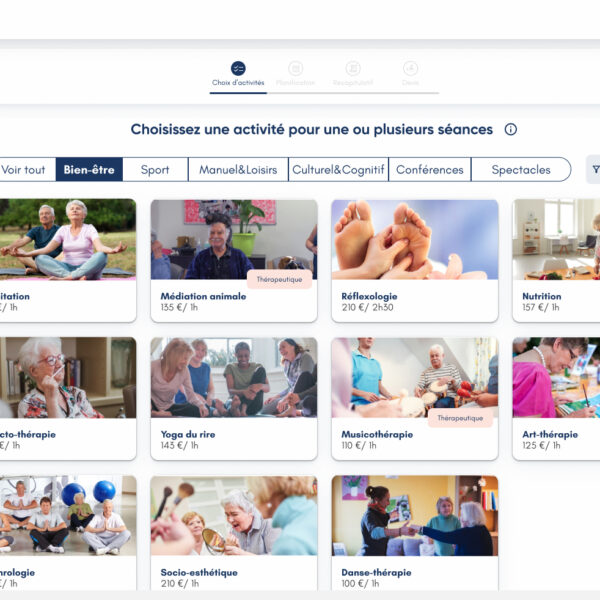Click the Art-thérapie activity title

[x=550, y=434]
